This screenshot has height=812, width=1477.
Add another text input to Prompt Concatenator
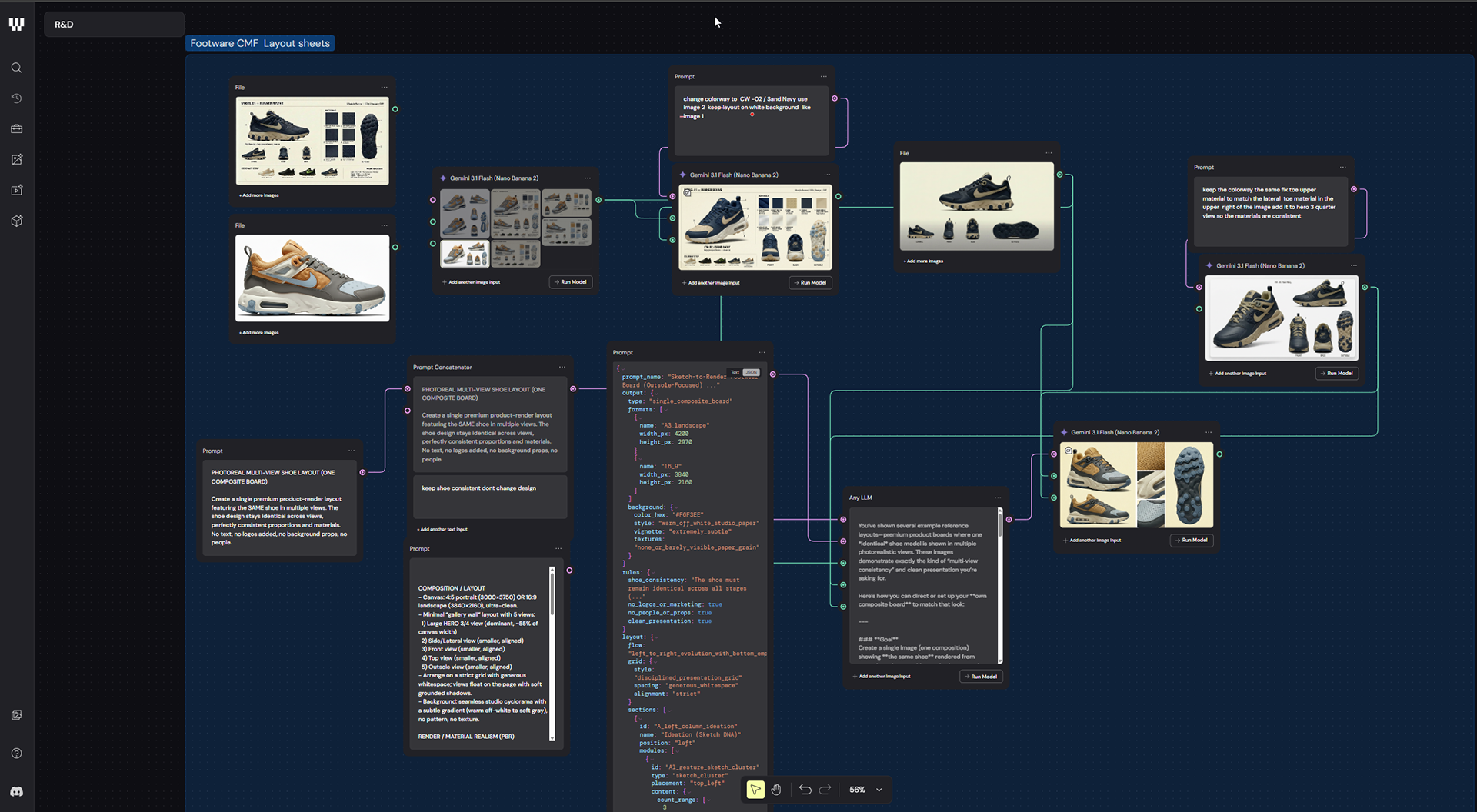(x=442, y=530)
